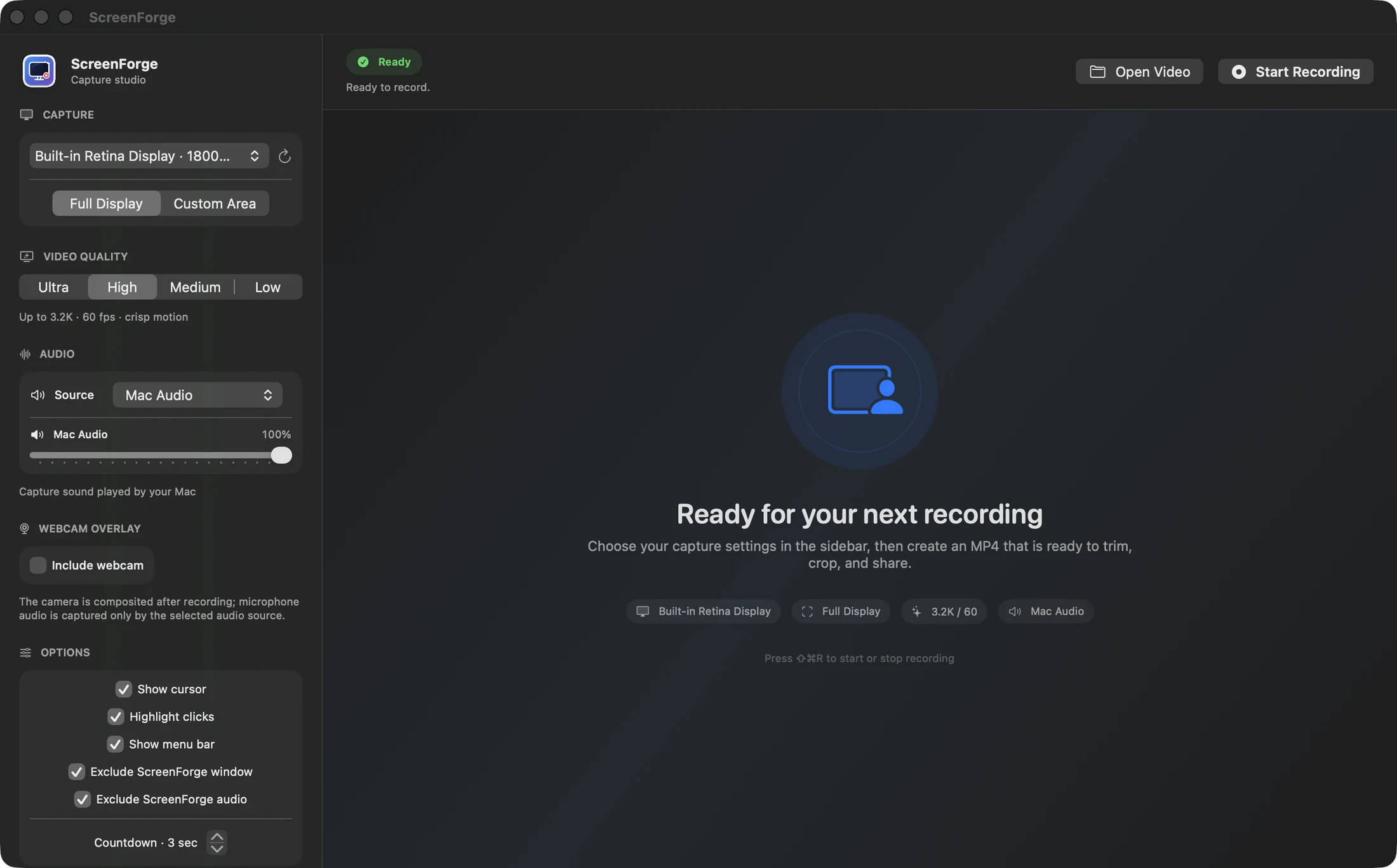Click the speaker icon beside Source
This screenshot has height=868, width=1397.
coord(37,395)
